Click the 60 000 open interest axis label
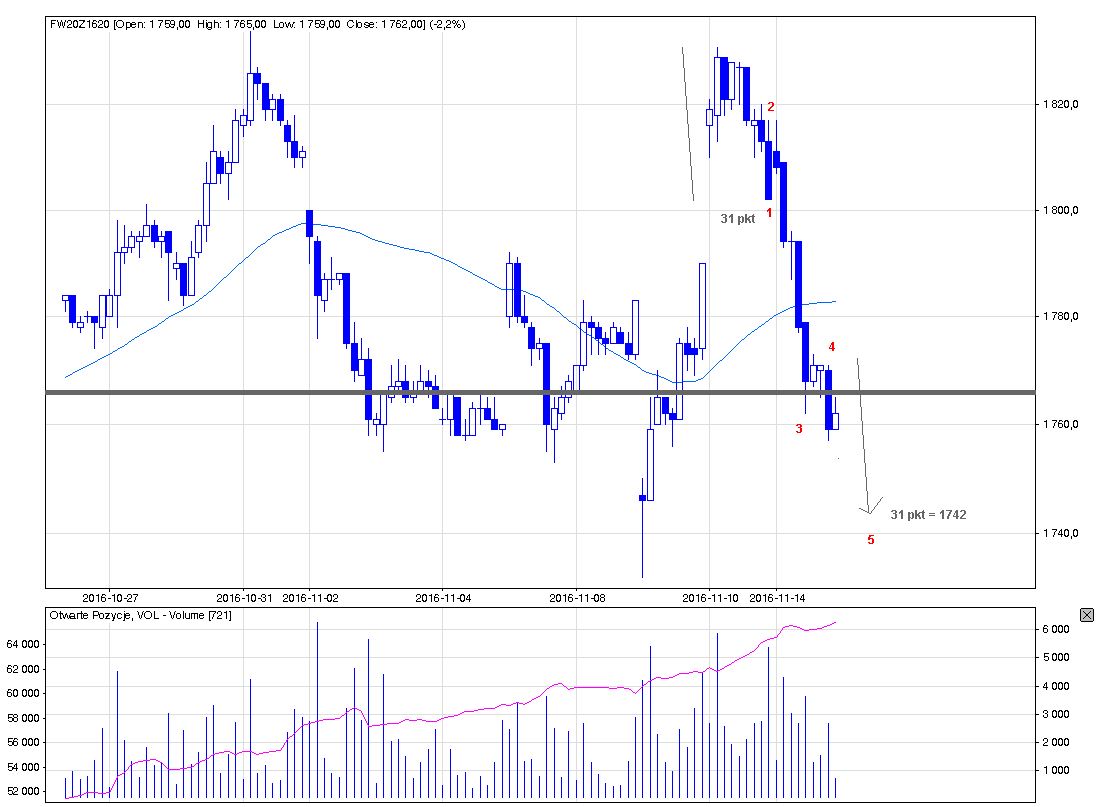The image size is (1098, 807). (23, 693)
